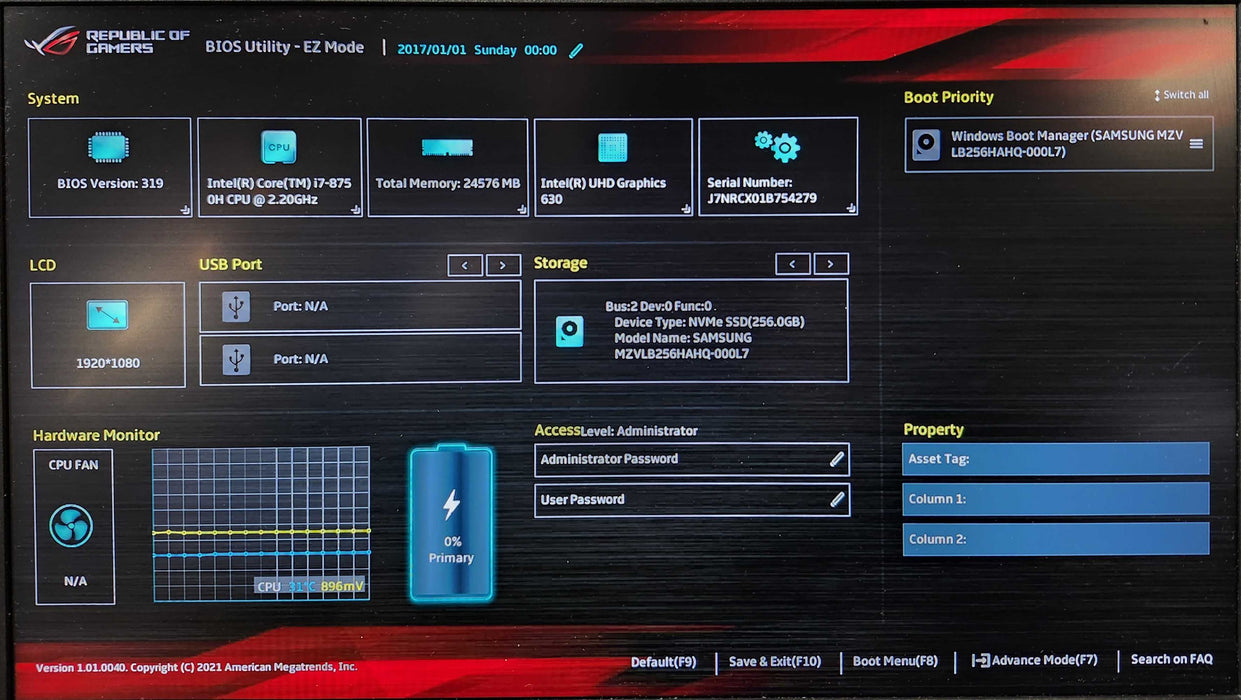The width and height of the screenshot is (1241, 700).
Task: Click the Windows Boot Manager drag handle
Action: click(1196, 144)
